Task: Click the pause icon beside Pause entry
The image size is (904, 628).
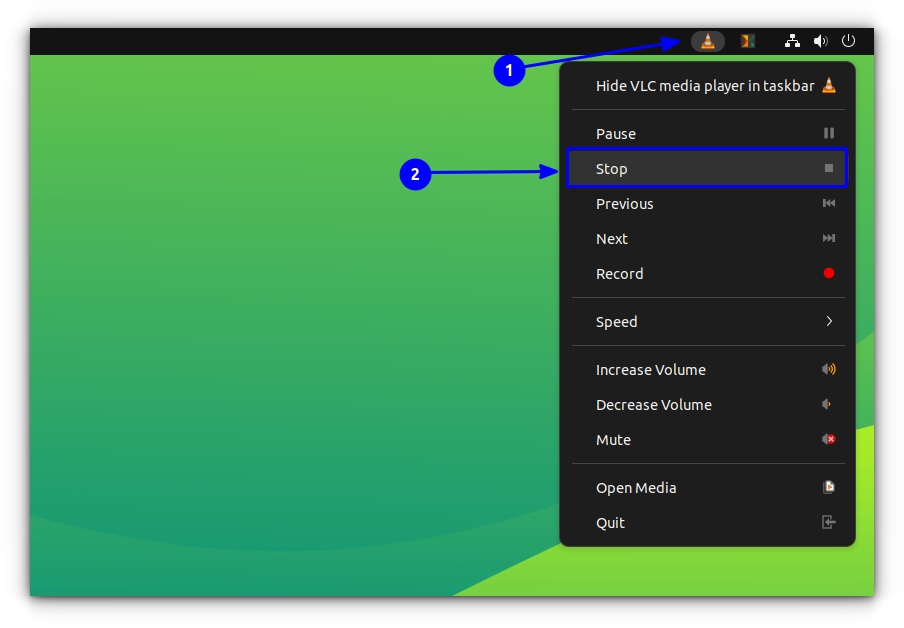Action: (828, 132)
